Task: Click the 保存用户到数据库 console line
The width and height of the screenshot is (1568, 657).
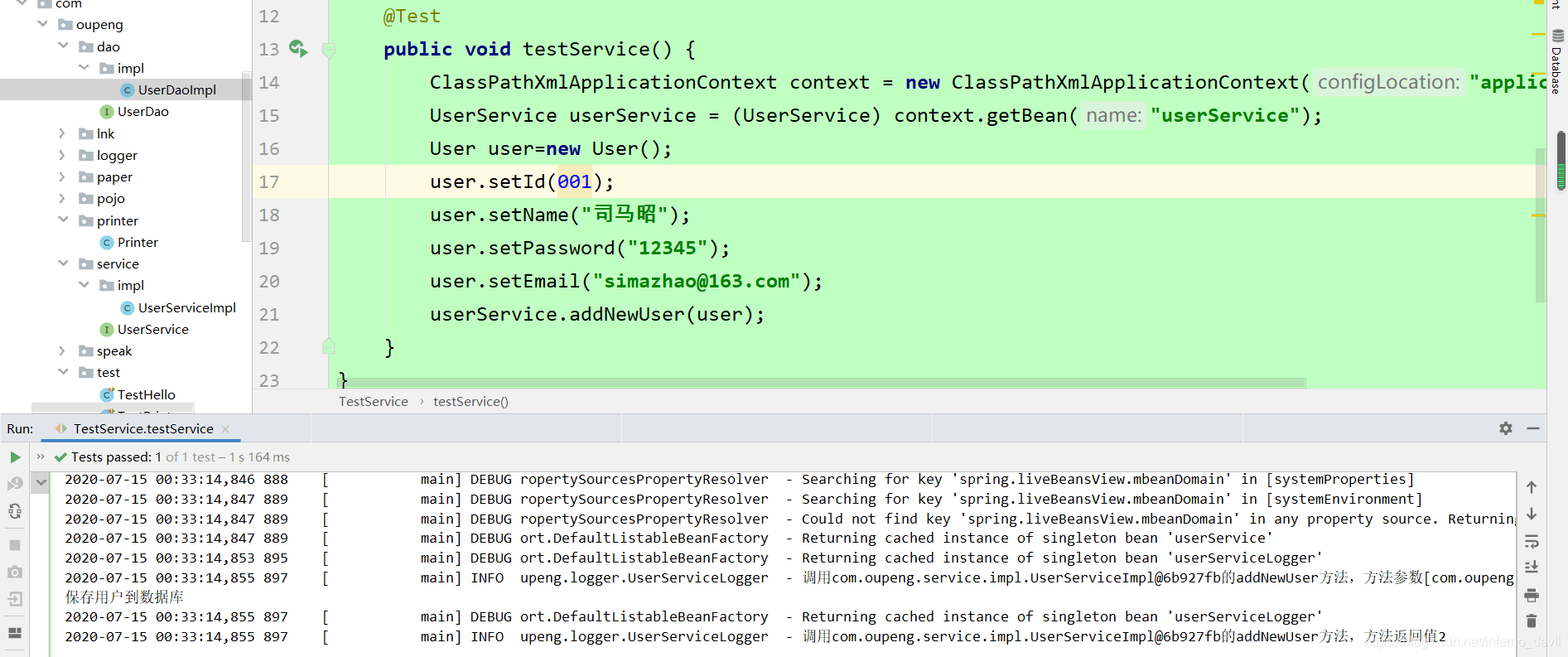Action: pyautogui.click(x=124, y=597)
